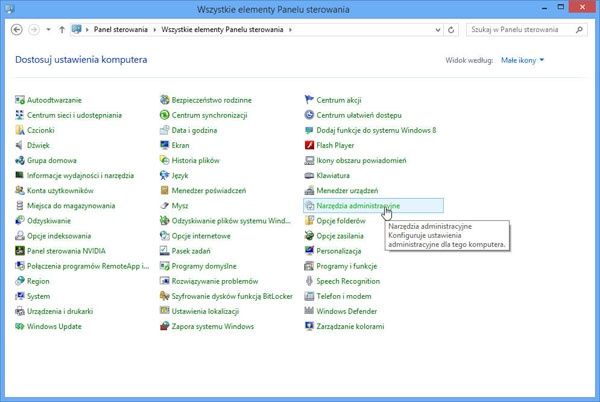600x402 pixels.
Task: Open the System link
Action: (38, 296)
